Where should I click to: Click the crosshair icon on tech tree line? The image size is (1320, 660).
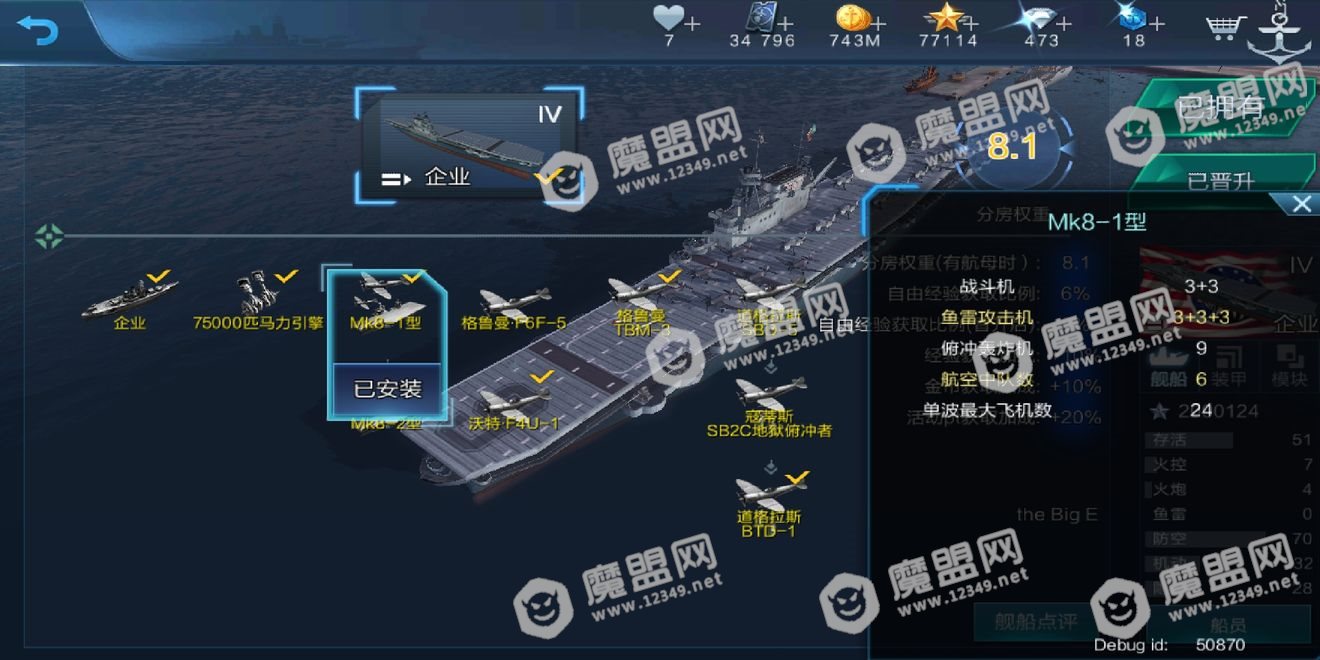[49, 237]
